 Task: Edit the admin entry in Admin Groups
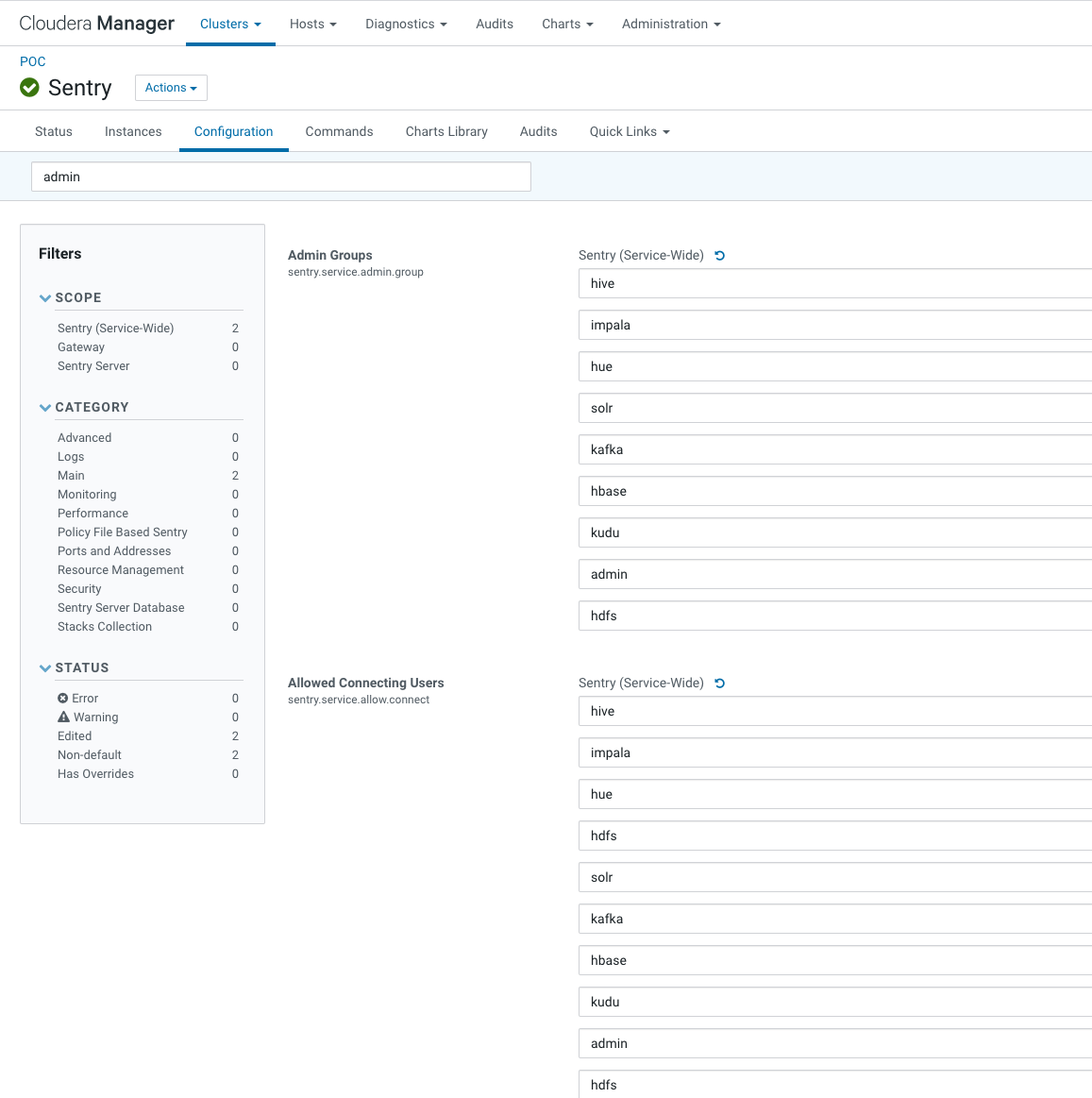(x=835, y=574)
